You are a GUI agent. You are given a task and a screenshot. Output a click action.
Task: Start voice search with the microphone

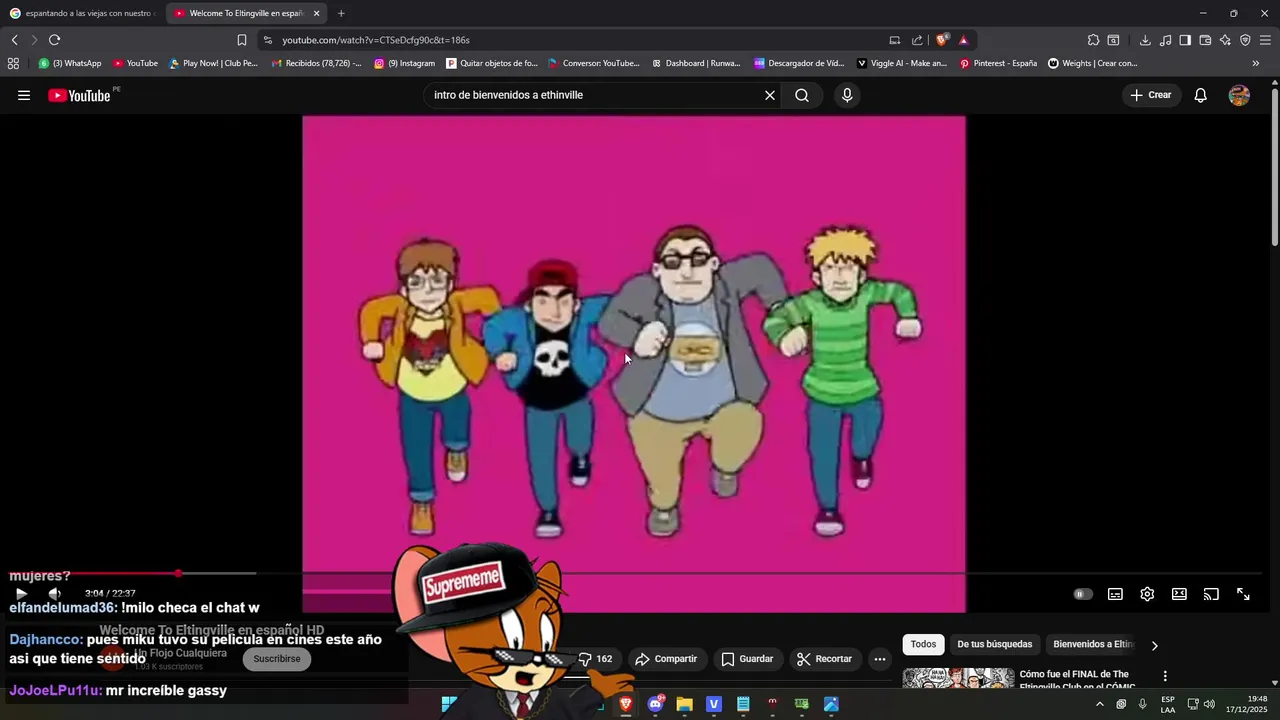847,95
